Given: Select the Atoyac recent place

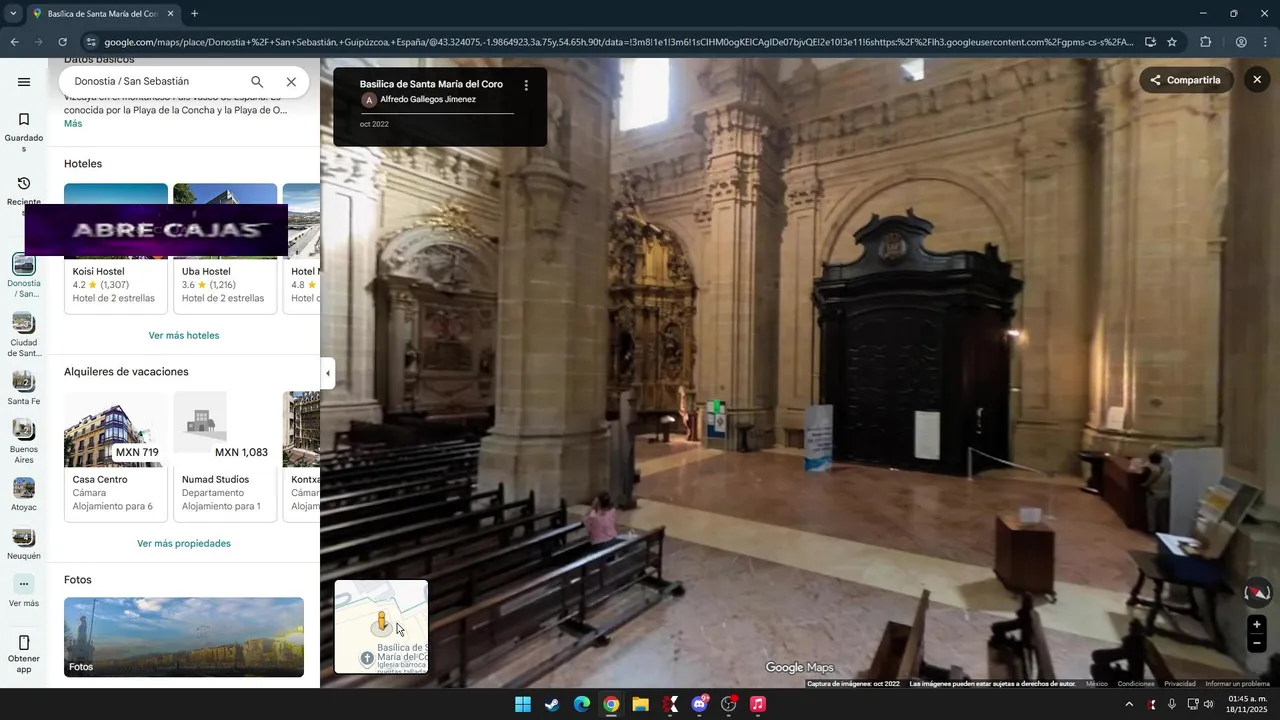Looking at the screenshot, I should click(x=24, y=494).
